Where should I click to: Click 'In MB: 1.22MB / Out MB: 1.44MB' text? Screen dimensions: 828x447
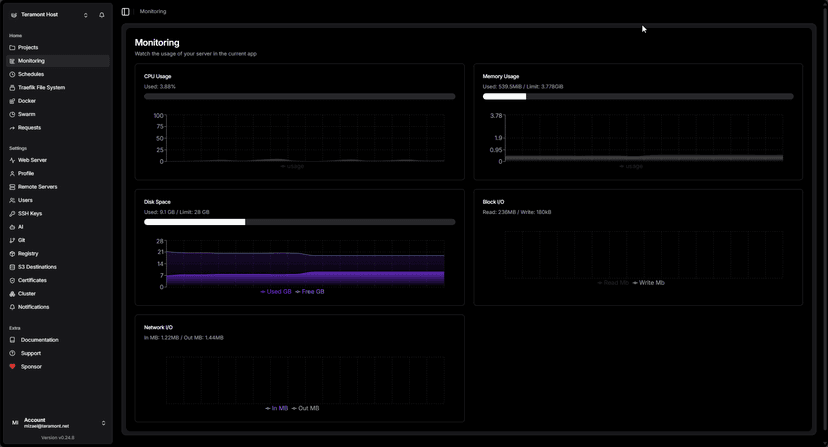point(183,338)
